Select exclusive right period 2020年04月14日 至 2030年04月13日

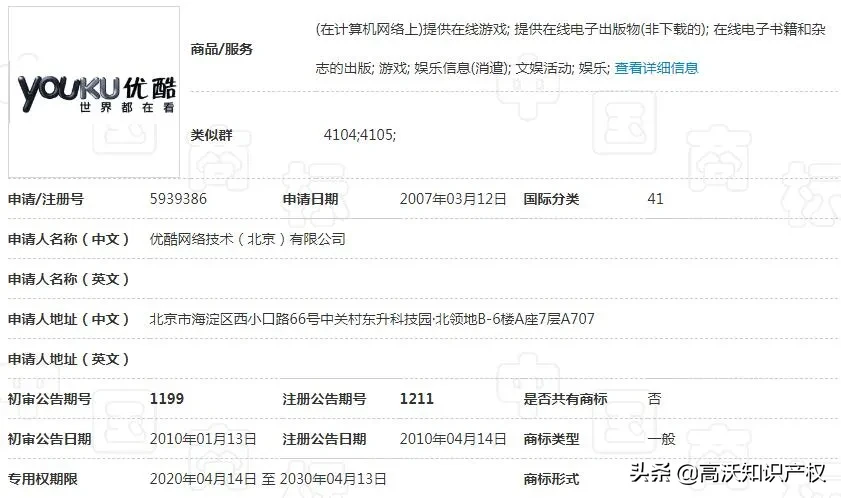pyautogui.click(x=268, y=479)
